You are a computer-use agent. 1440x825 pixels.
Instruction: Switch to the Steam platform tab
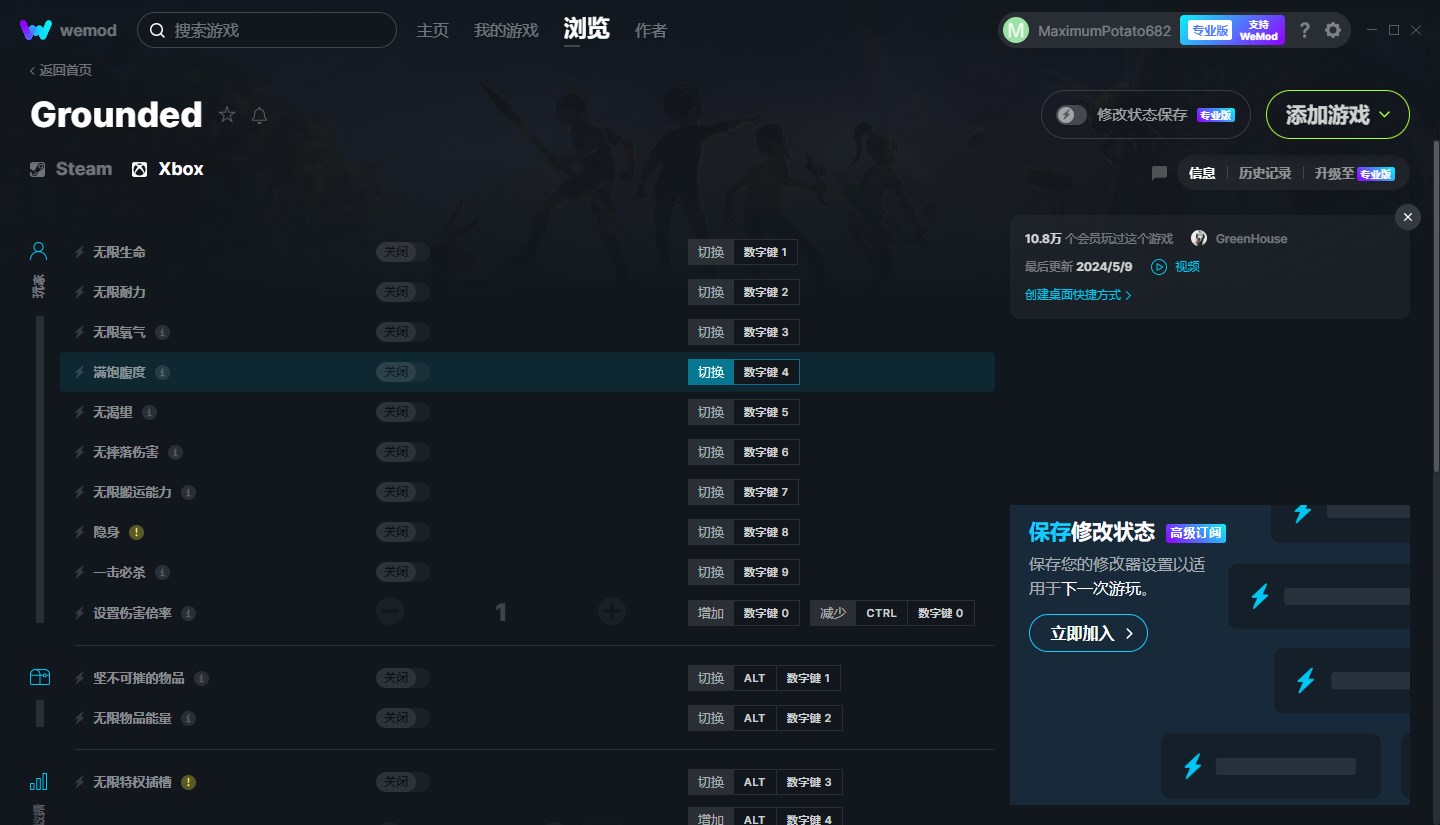71,169
